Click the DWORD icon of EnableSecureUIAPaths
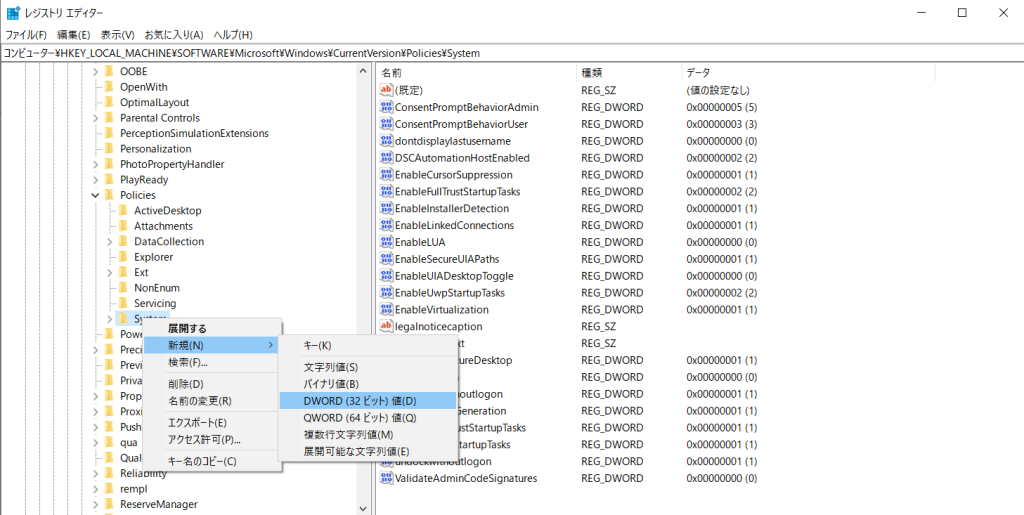Screen dimensions: 1024x515 [x=387, y=259]
